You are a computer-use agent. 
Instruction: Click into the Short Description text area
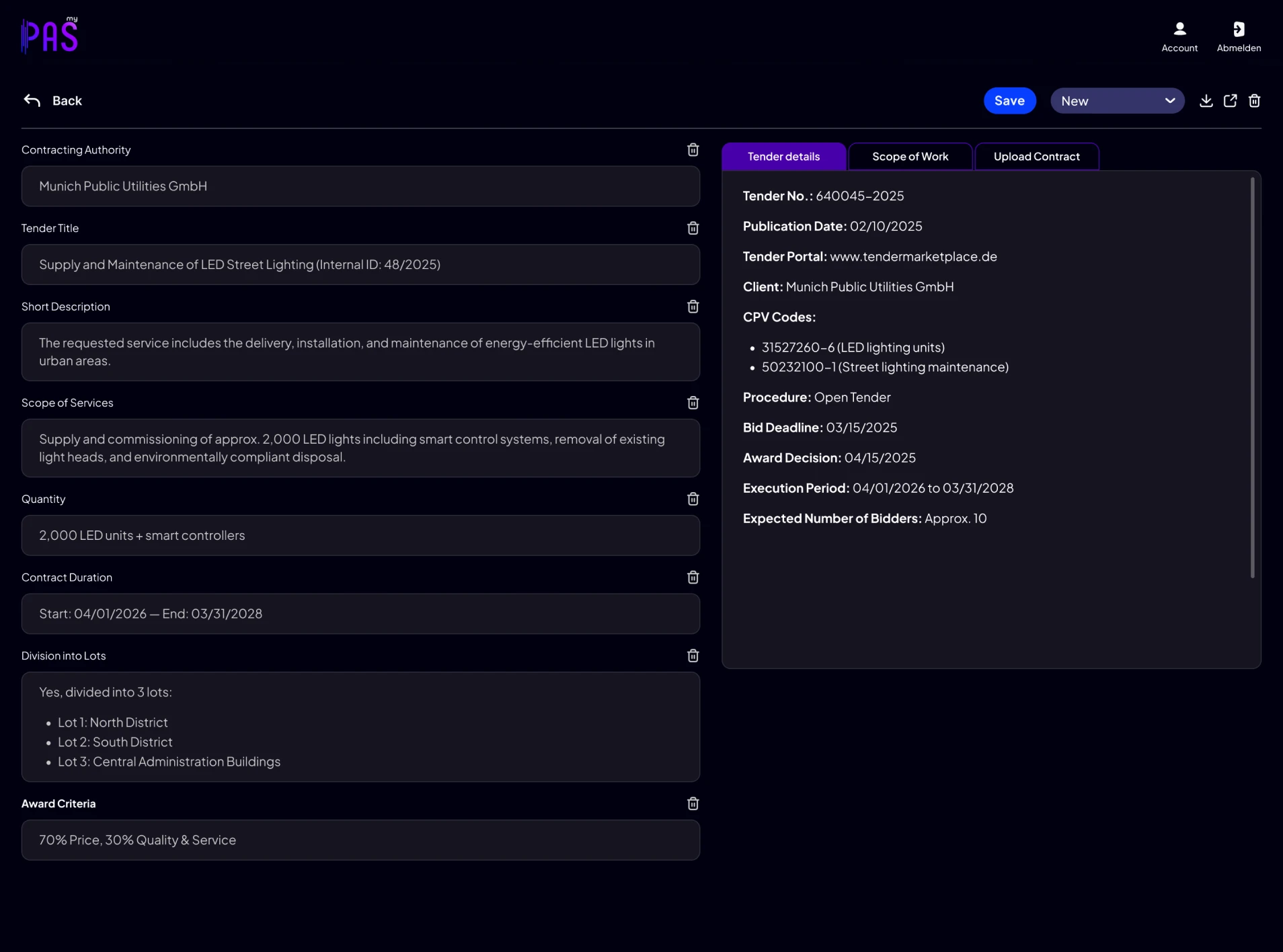click(360, 352)
